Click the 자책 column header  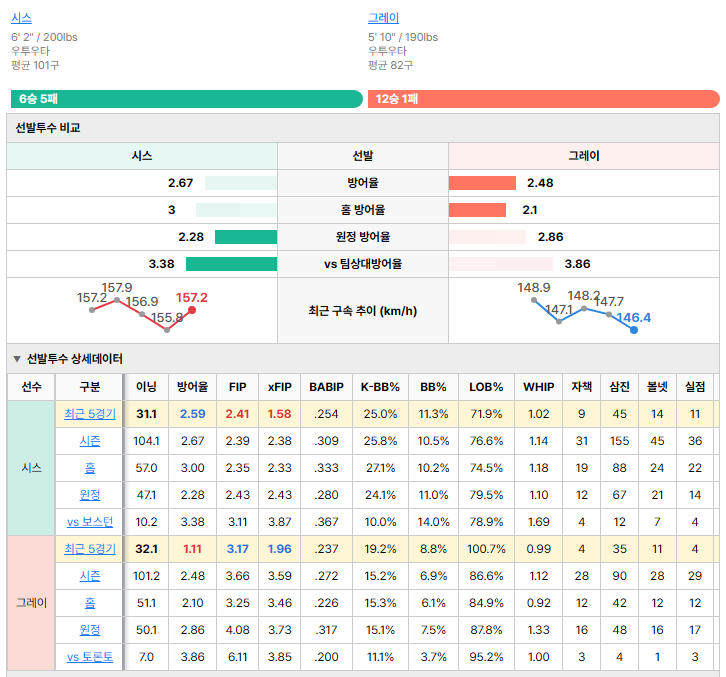tap(582, 387)
